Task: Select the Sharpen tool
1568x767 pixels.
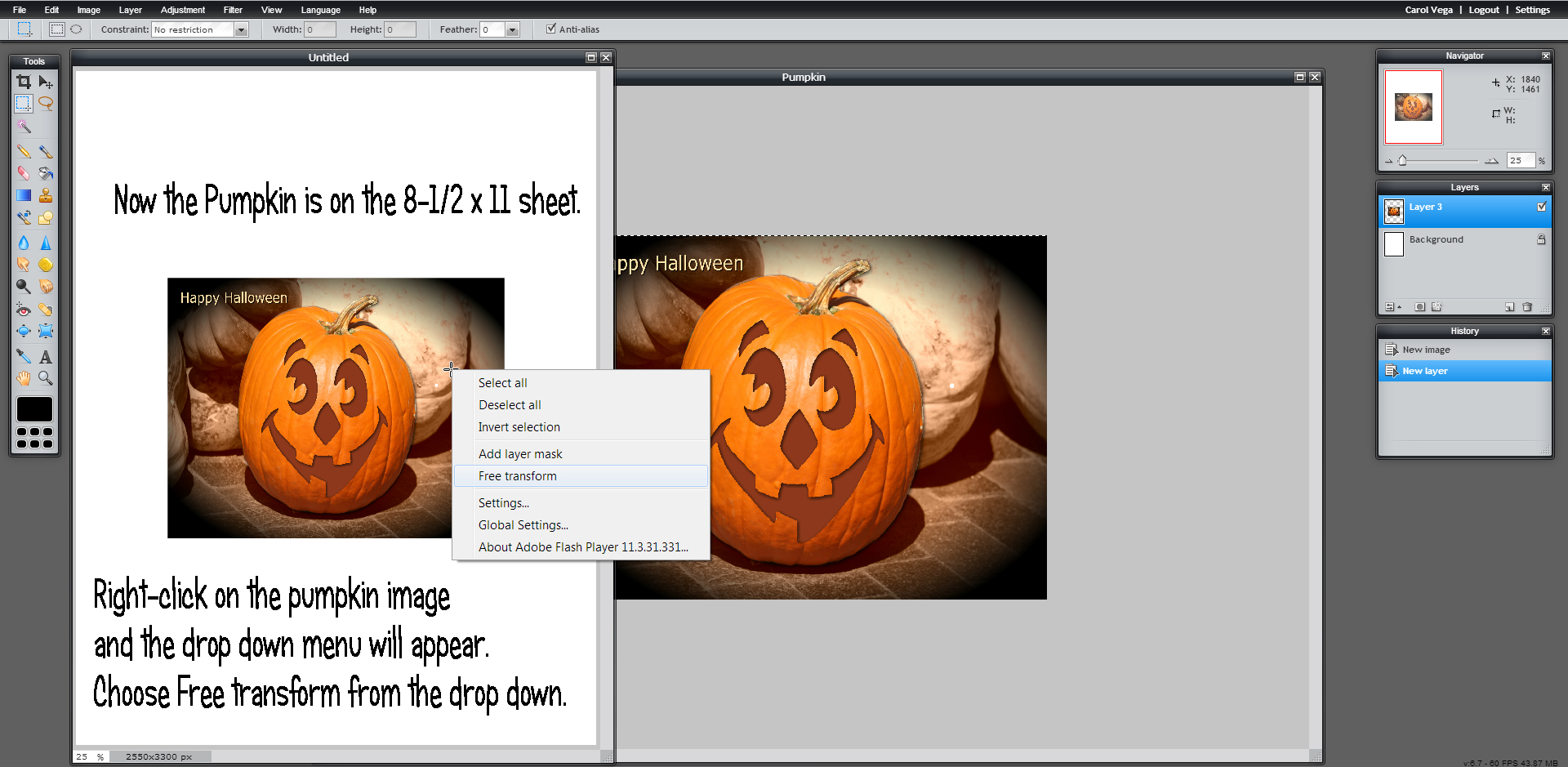Action: click(46, 243)
